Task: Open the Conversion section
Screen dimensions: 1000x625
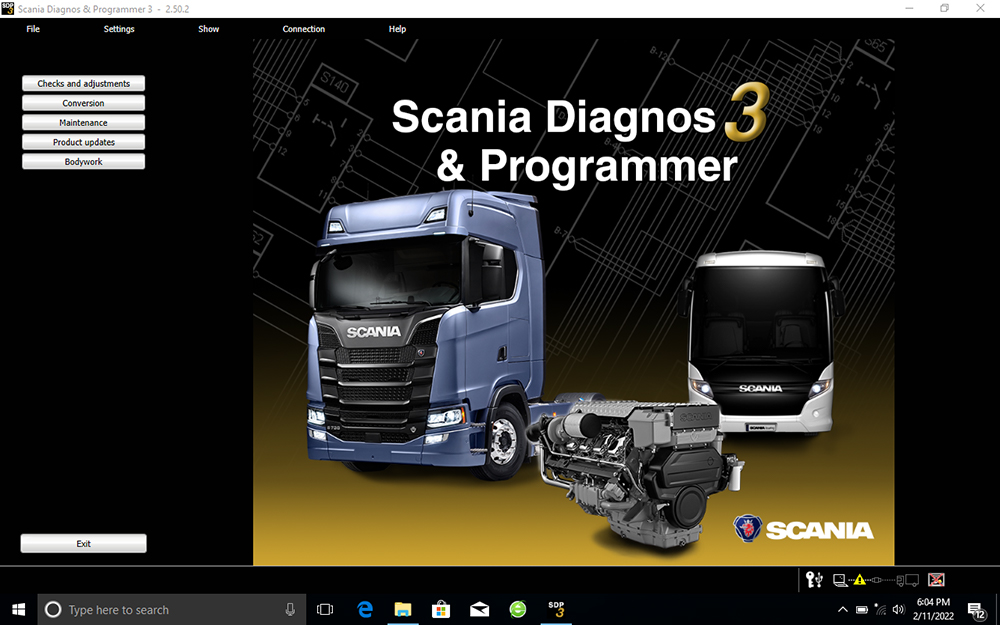Action: [x=84, y=103]
